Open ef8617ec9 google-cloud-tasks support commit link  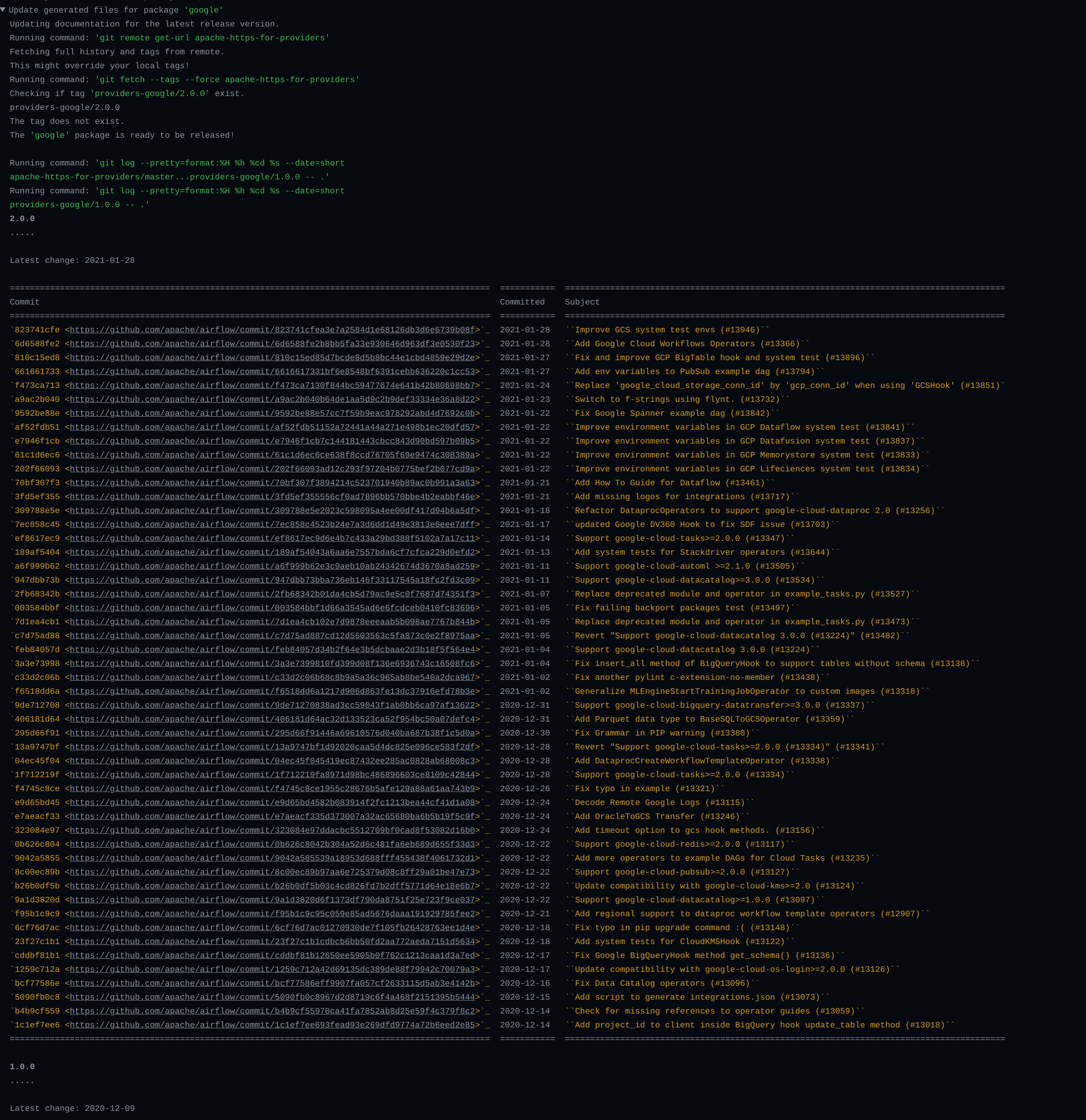click(x=272, y=538)
